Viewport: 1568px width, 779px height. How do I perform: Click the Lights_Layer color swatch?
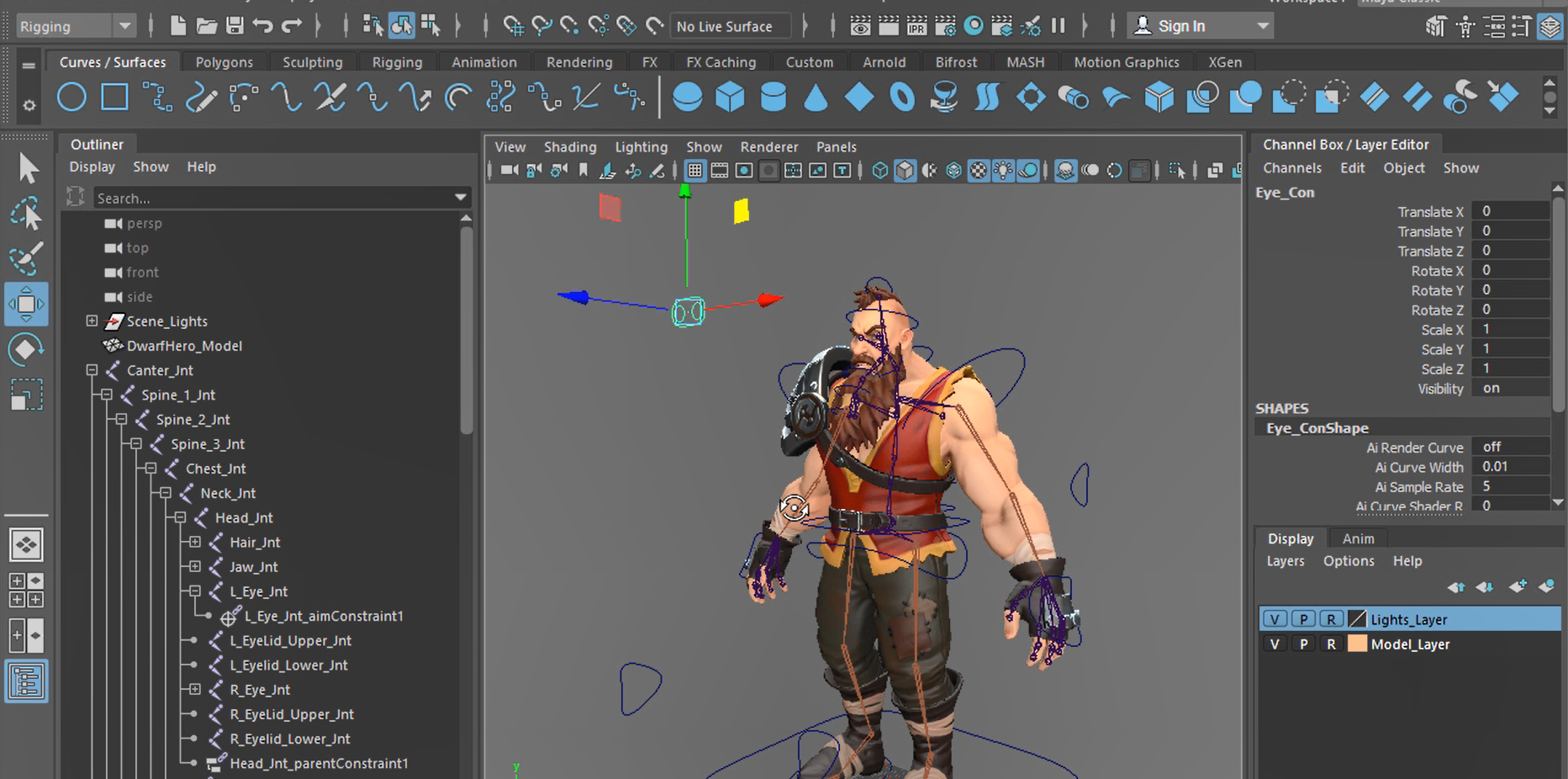coord(1357,619)
